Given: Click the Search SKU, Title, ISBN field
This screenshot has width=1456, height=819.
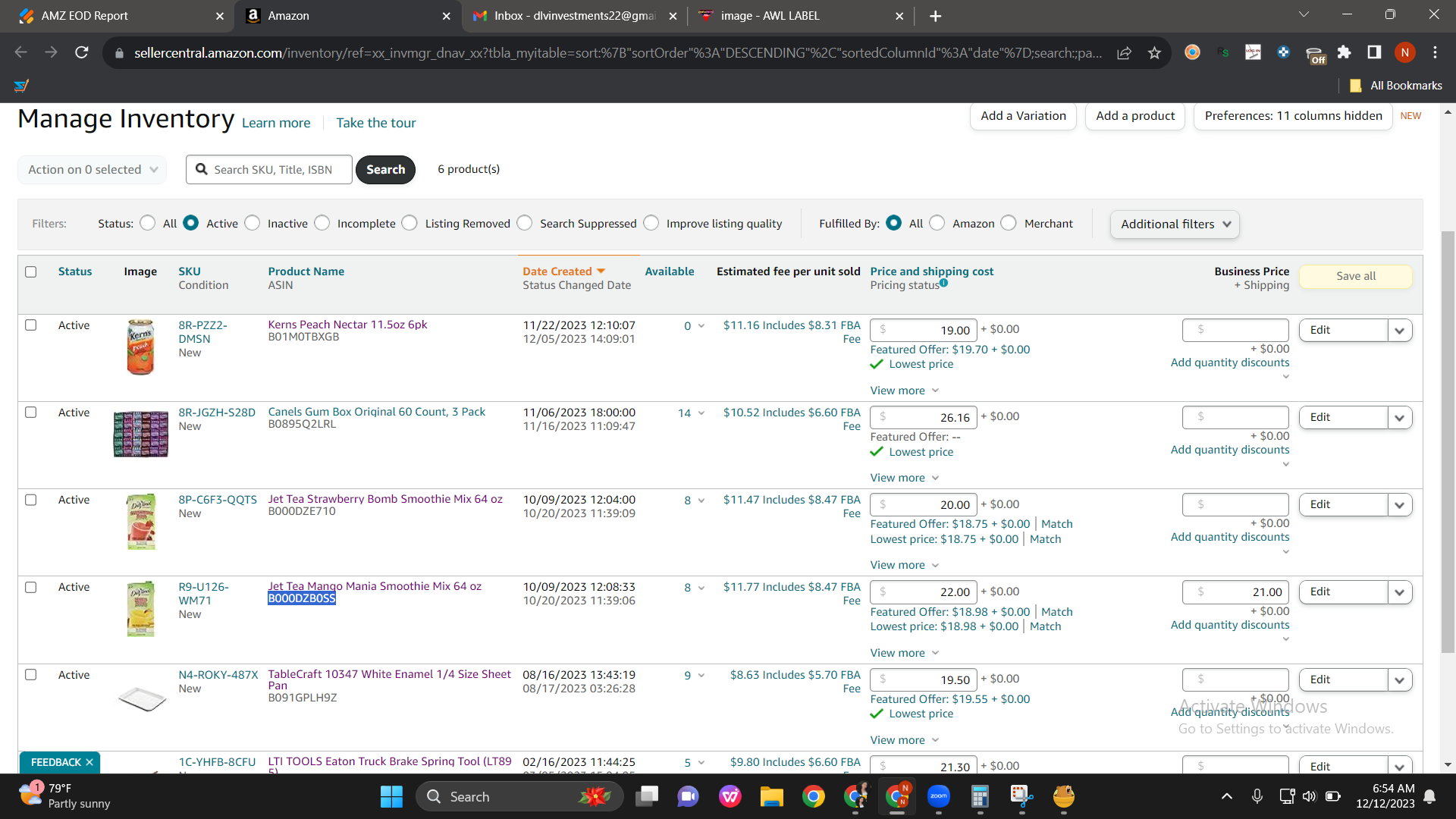Looking at the screenshot, I should click(x=269, y=169).
